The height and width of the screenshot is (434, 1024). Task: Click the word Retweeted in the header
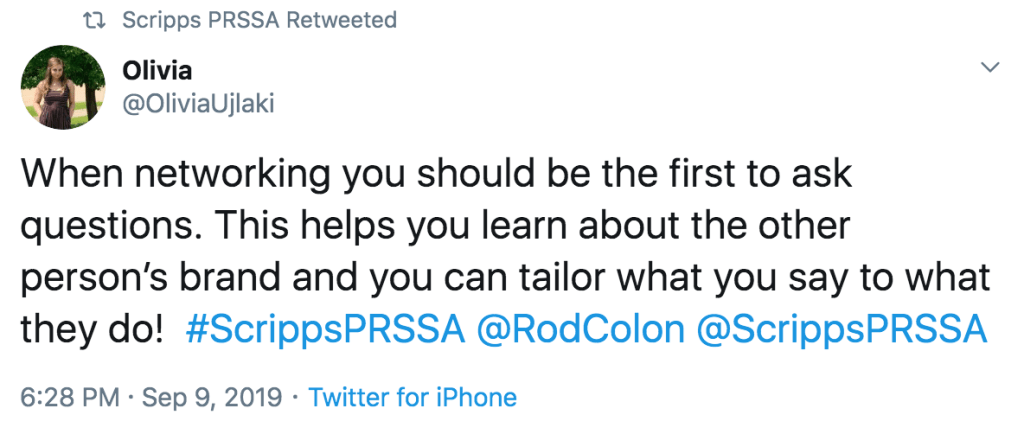[x=342, y=20]
